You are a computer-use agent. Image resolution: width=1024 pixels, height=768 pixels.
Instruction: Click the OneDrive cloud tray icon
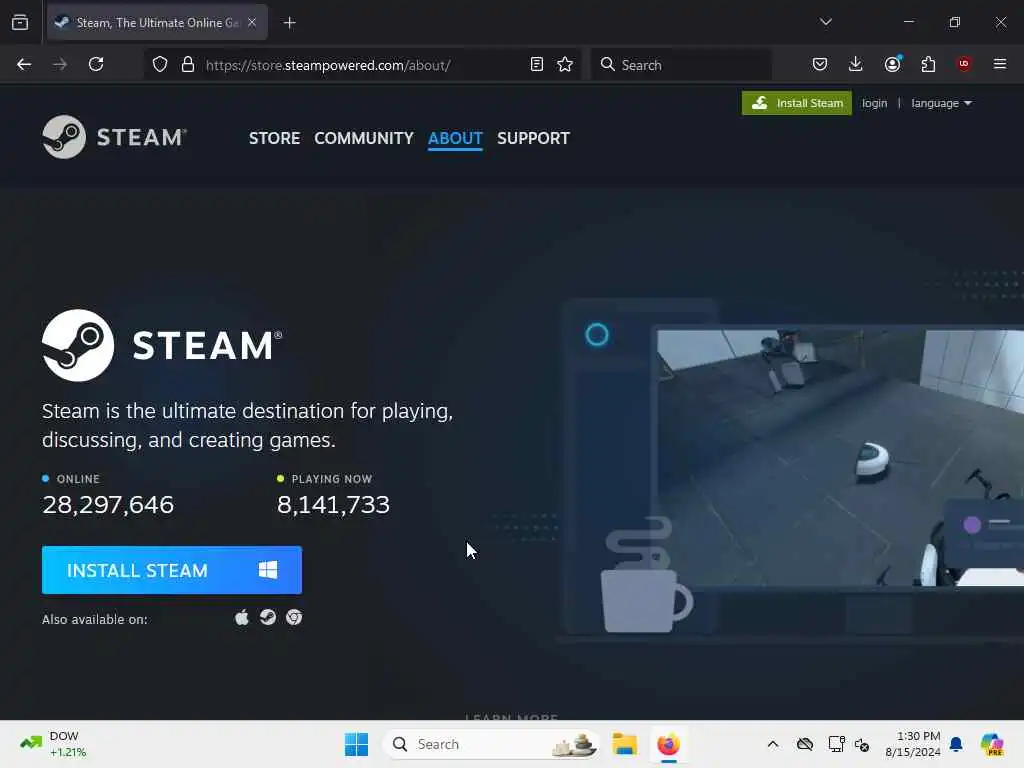click(805, 744)
